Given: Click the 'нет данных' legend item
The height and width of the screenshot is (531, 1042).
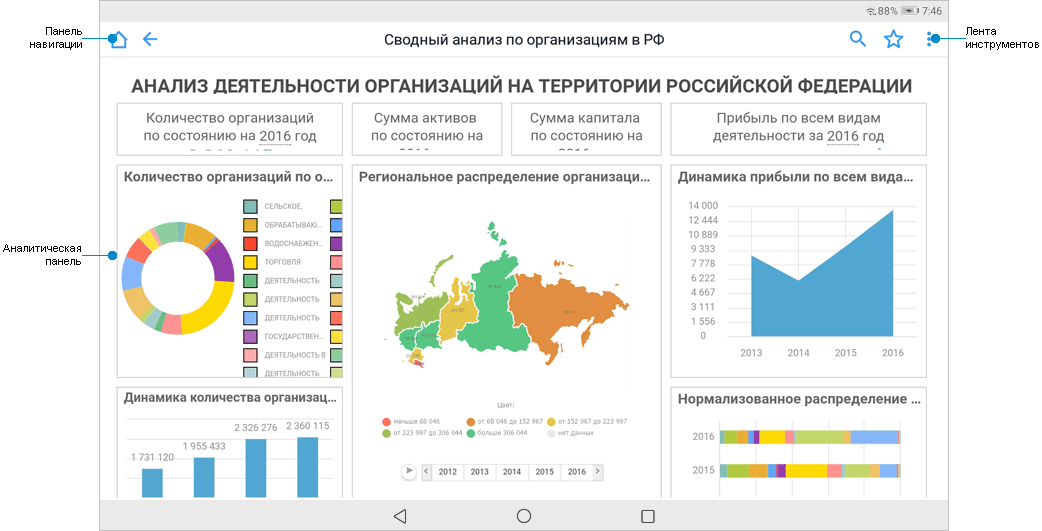Looking at the screenshot, I should 570,433.
